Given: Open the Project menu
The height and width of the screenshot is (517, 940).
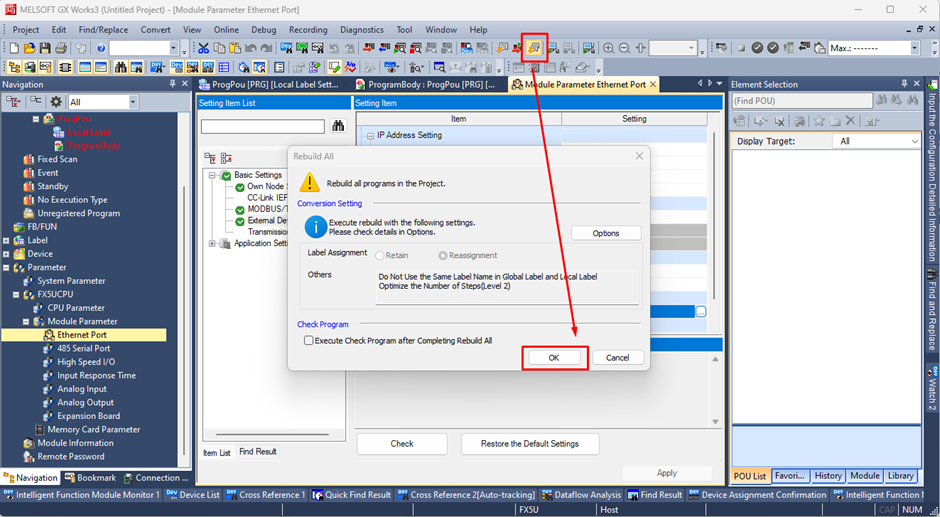Looking at the screenshot, I should coord(26,29).
